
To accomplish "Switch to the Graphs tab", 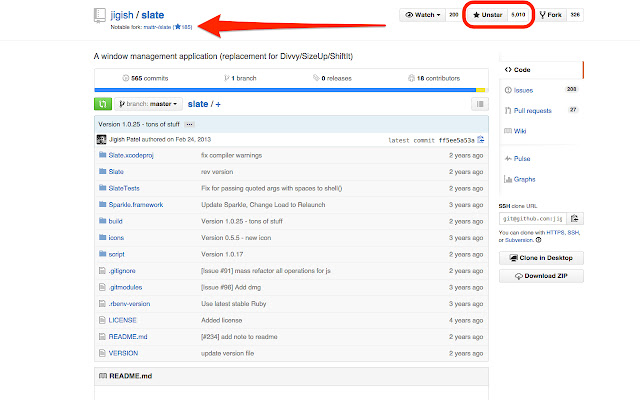I will coord(541,179).
